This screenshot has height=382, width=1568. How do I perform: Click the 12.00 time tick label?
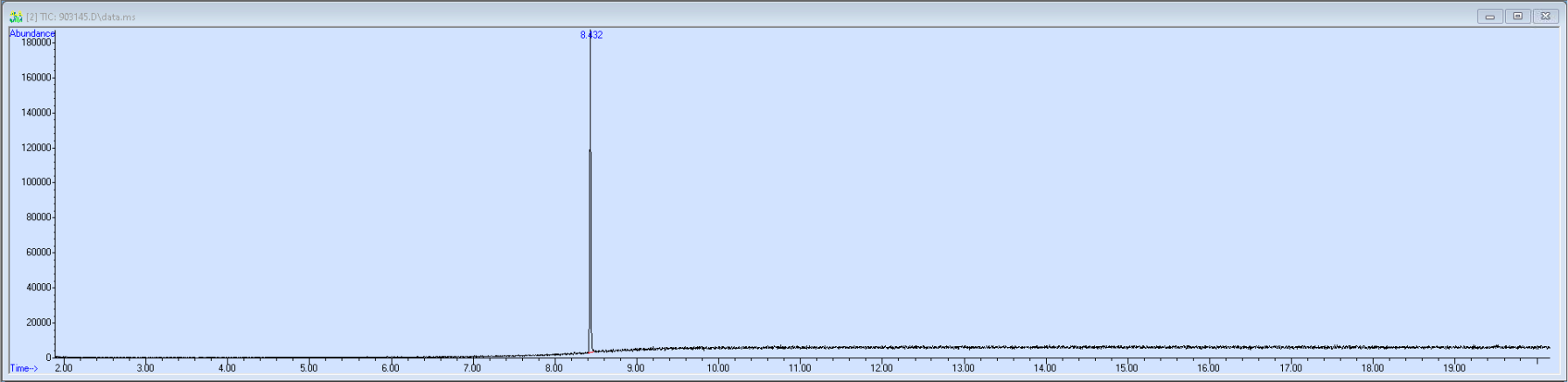point(882,368)
